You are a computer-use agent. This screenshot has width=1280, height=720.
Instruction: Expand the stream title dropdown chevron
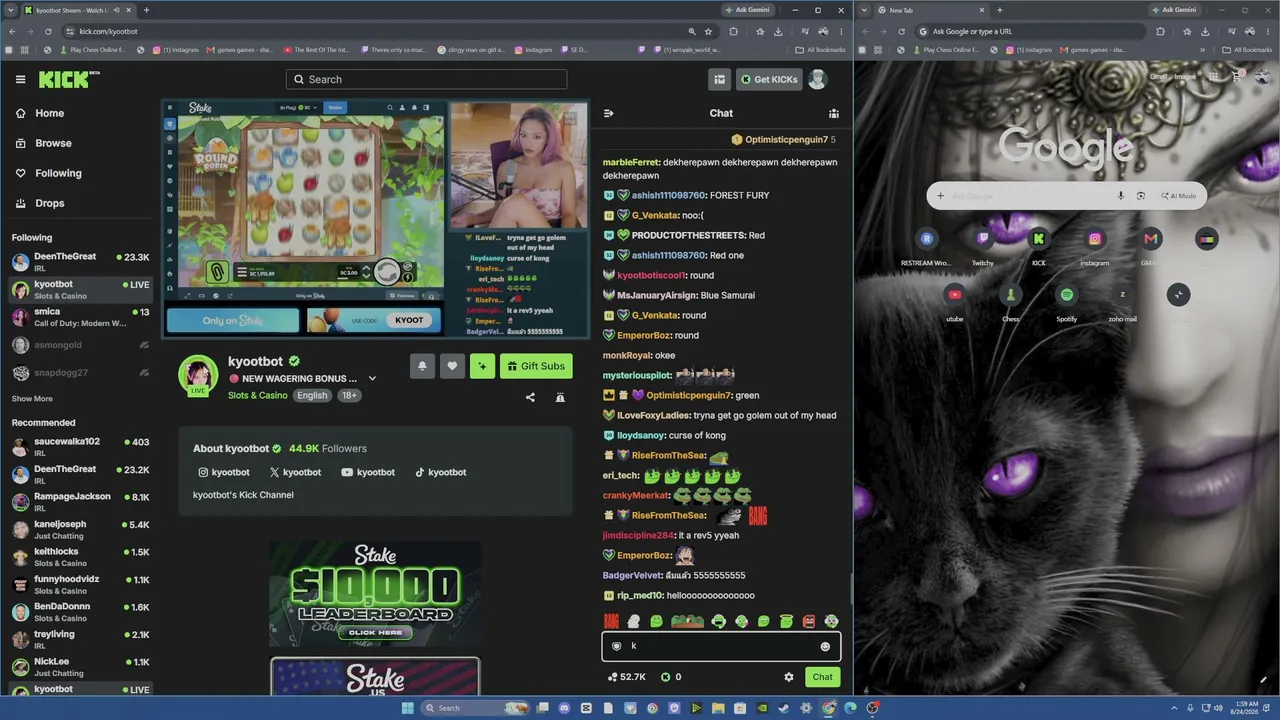(372, 379)
